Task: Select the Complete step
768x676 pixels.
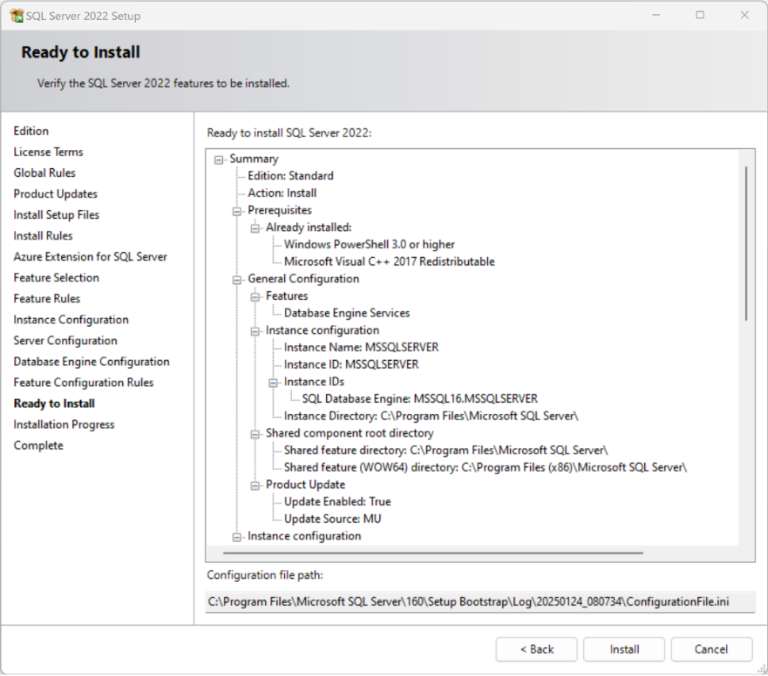Action: coord(39,446)
